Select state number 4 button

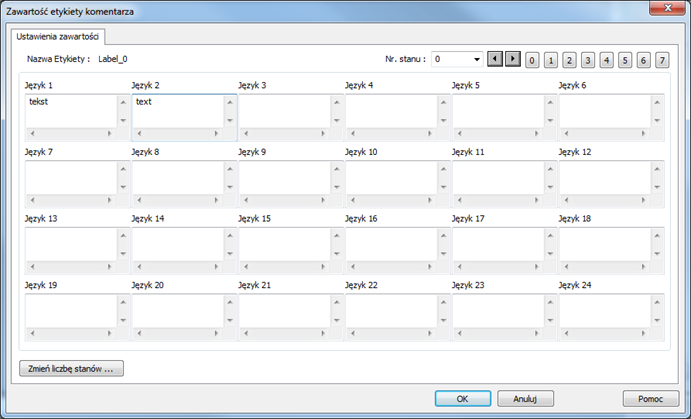click(x=606, y=60)
